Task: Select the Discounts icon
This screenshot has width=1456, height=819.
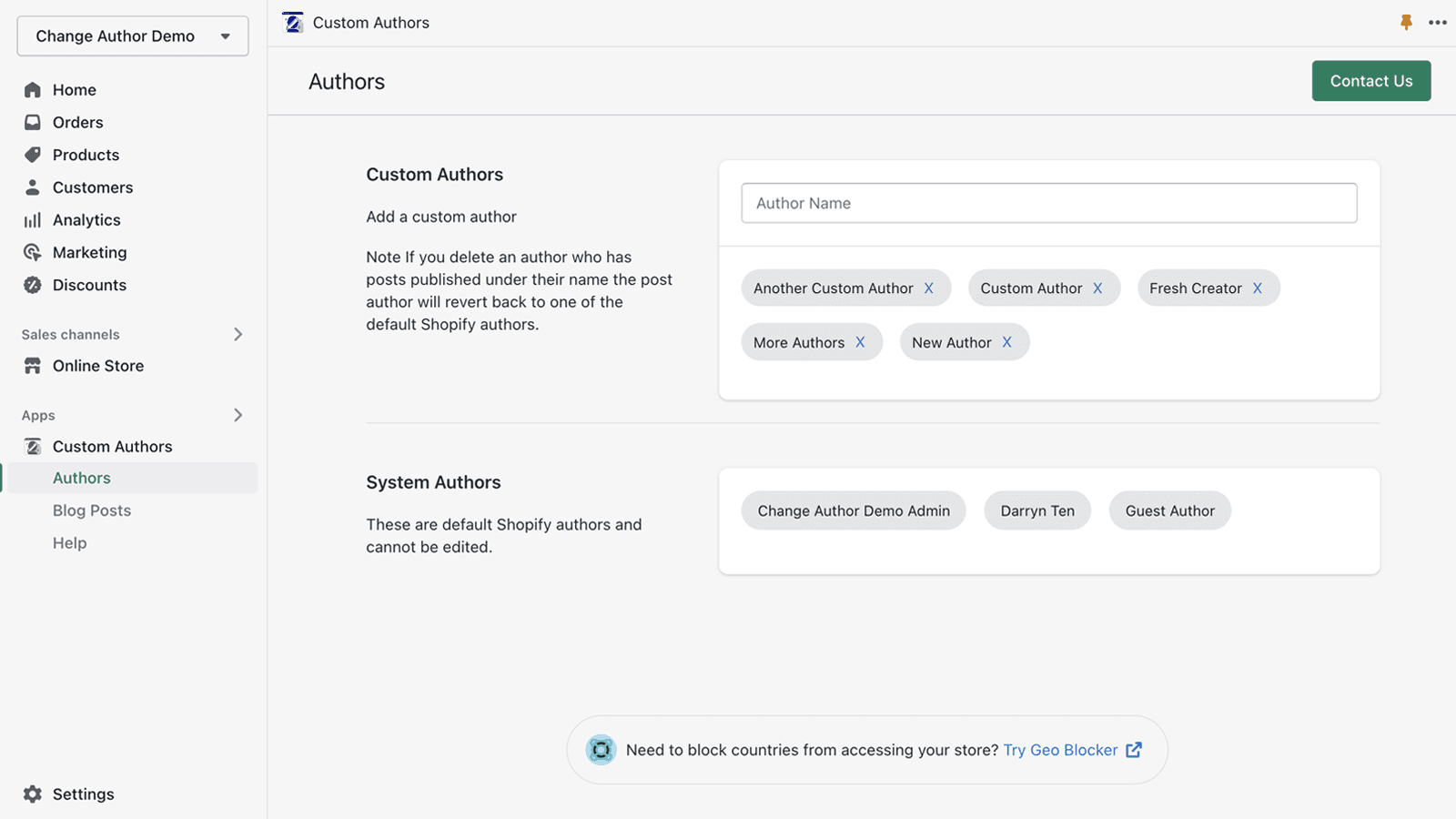Action: pos(33,285)
